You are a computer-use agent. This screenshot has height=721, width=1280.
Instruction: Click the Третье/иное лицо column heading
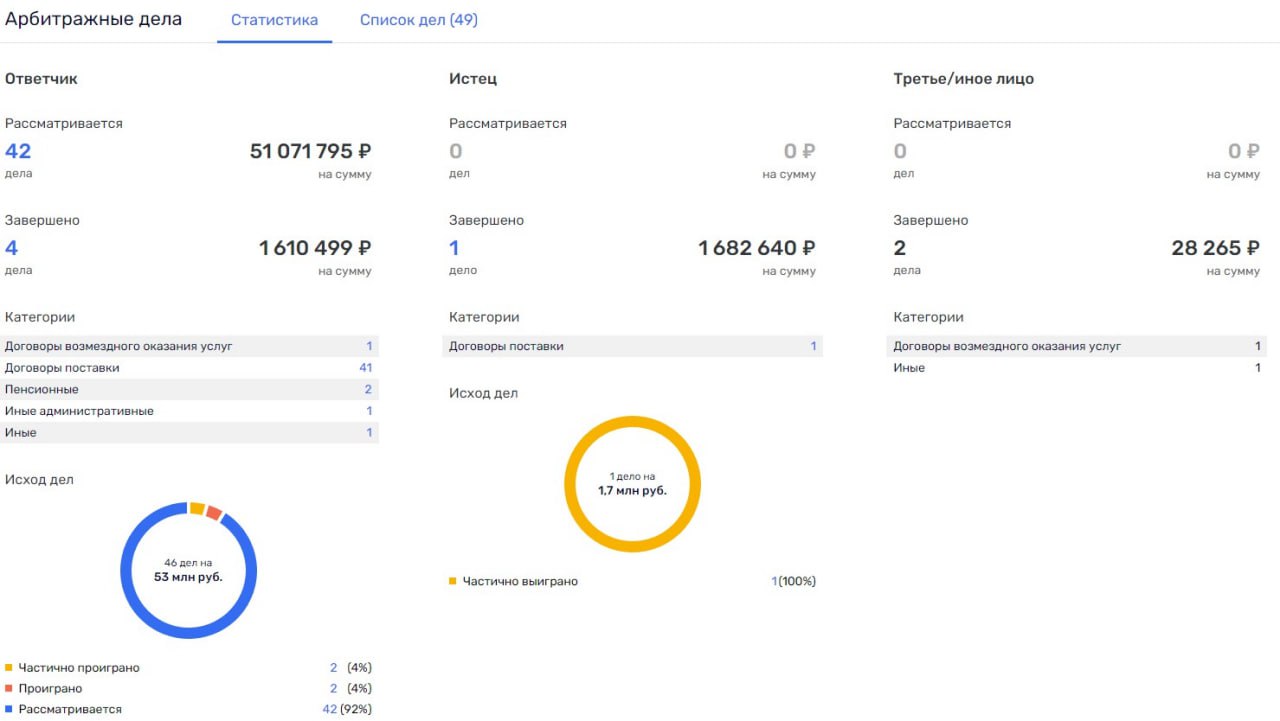click(964, 79)
